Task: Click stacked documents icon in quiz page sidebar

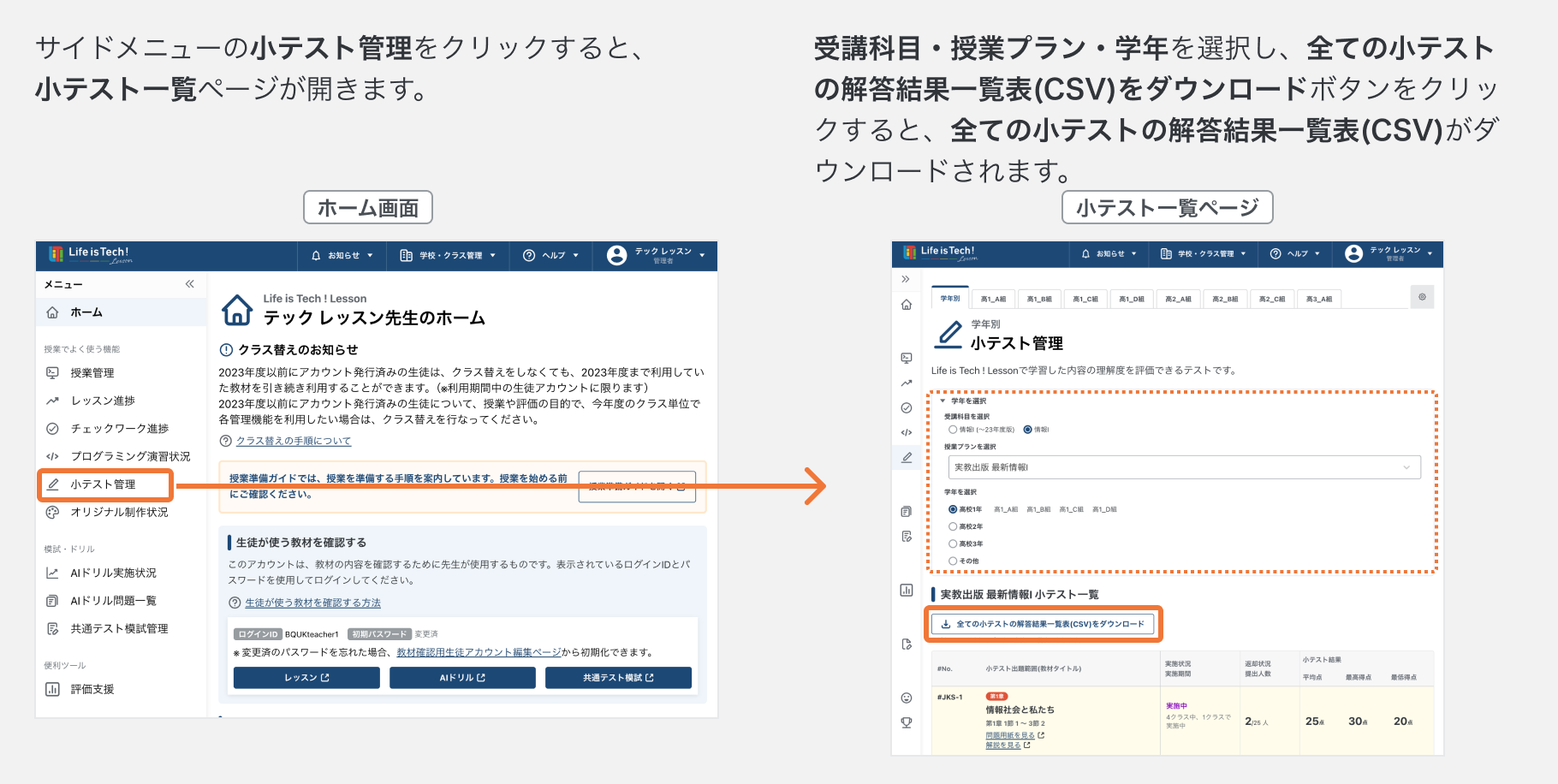Action: [907, 512]
